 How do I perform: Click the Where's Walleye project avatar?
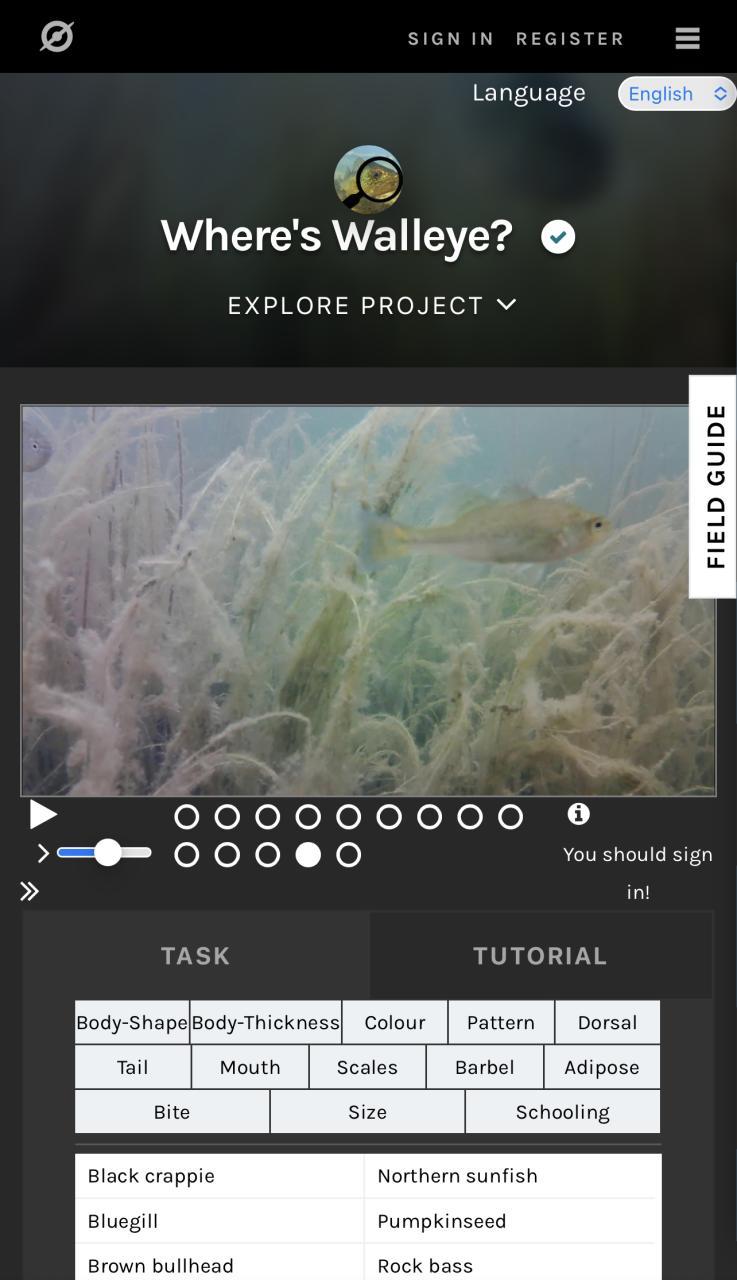(x=368, y=180)
